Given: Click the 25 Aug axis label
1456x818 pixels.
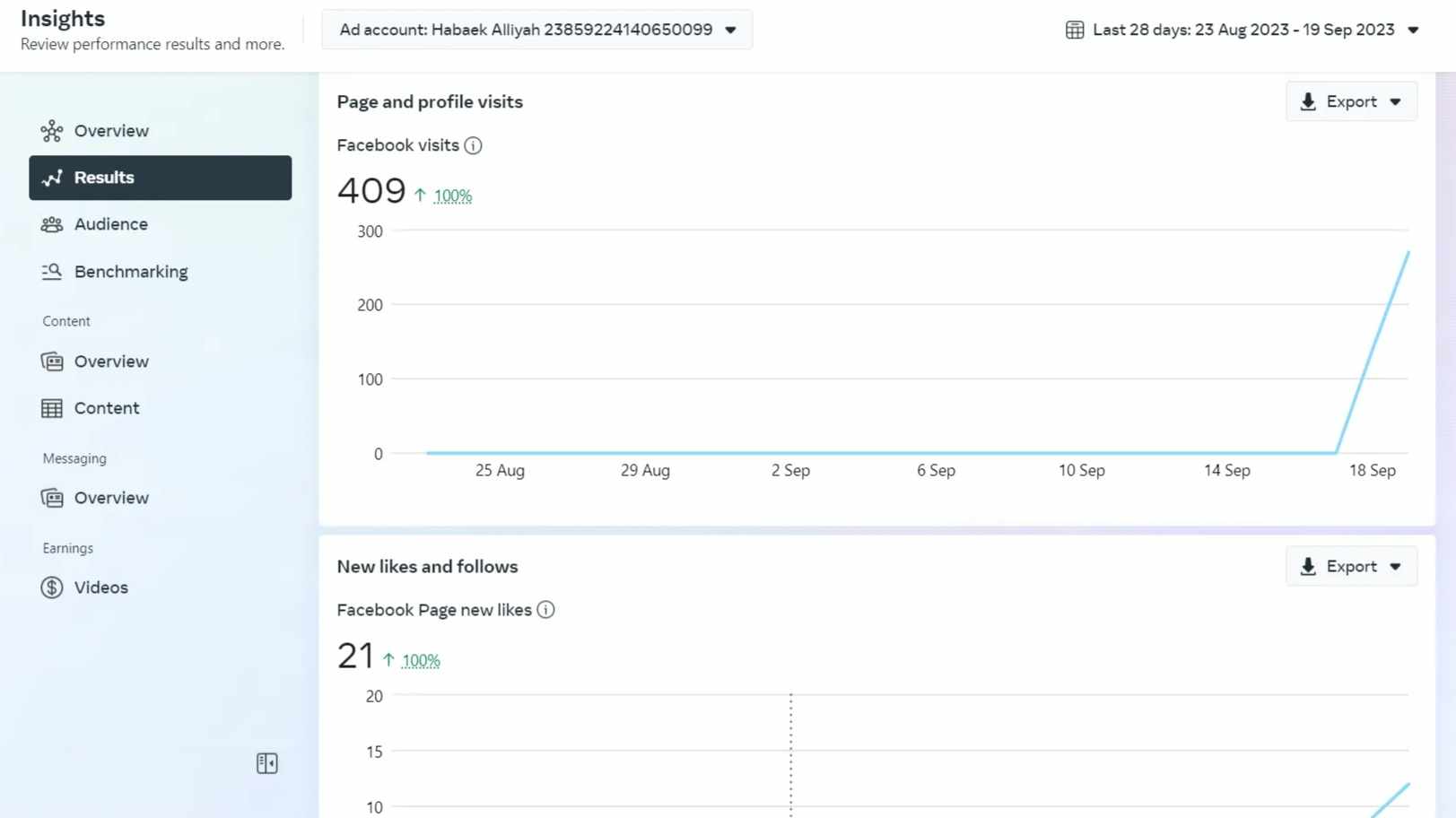Looking at the screenshot, I should [x=500, y=470].
